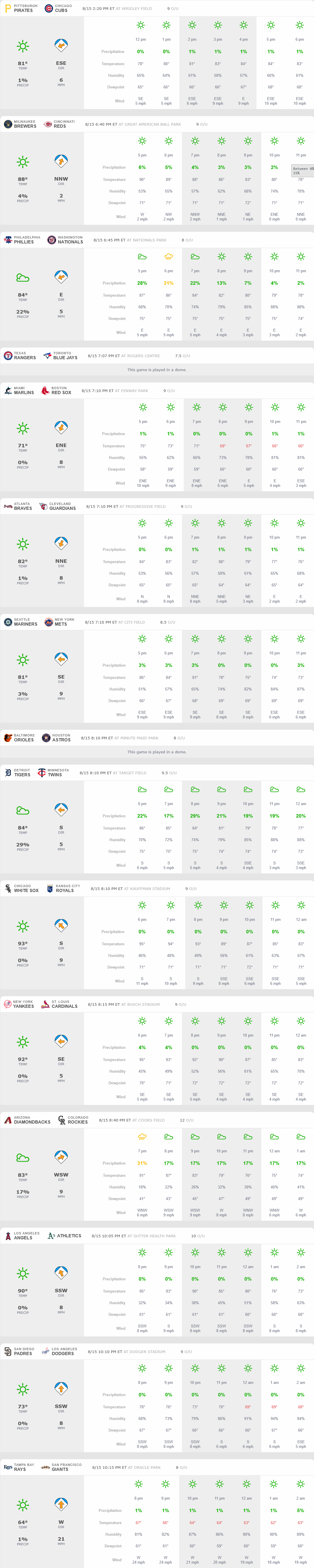Click the Detroit Tigers team logo
The width and height of the screenshot is (314, 1568).
click(8, 773)
